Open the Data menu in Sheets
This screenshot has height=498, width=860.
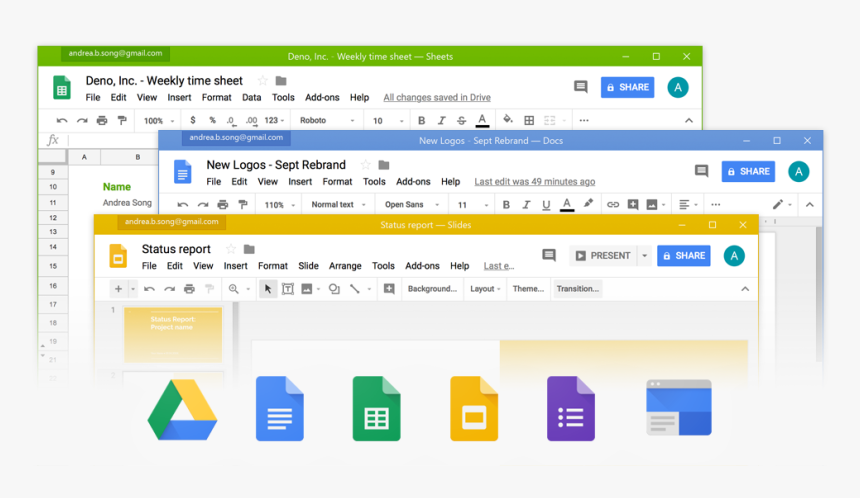pos(251,98)
